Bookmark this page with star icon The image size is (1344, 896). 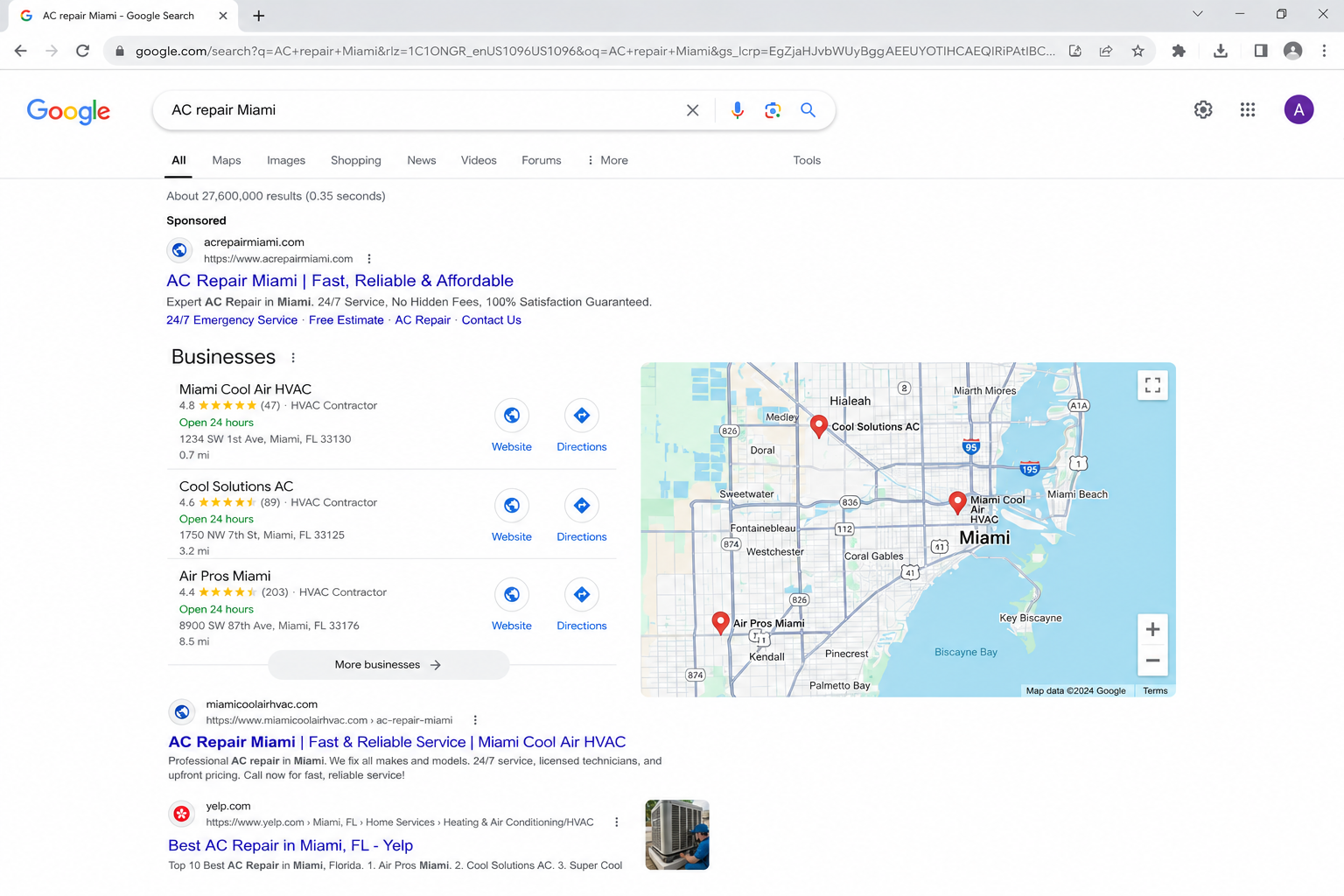pos(1137,51)
